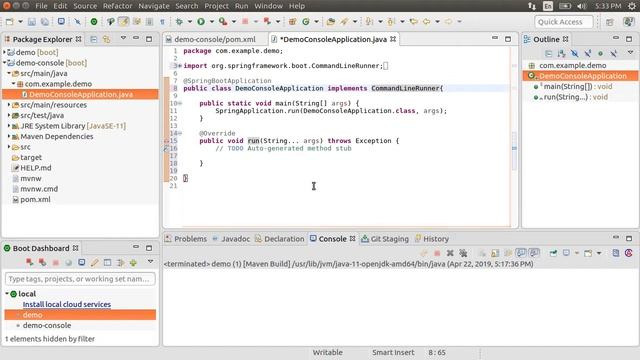The image size is (640, 360).
Task: Click the Quick Access search field
Action: click(x=563, y=22)
